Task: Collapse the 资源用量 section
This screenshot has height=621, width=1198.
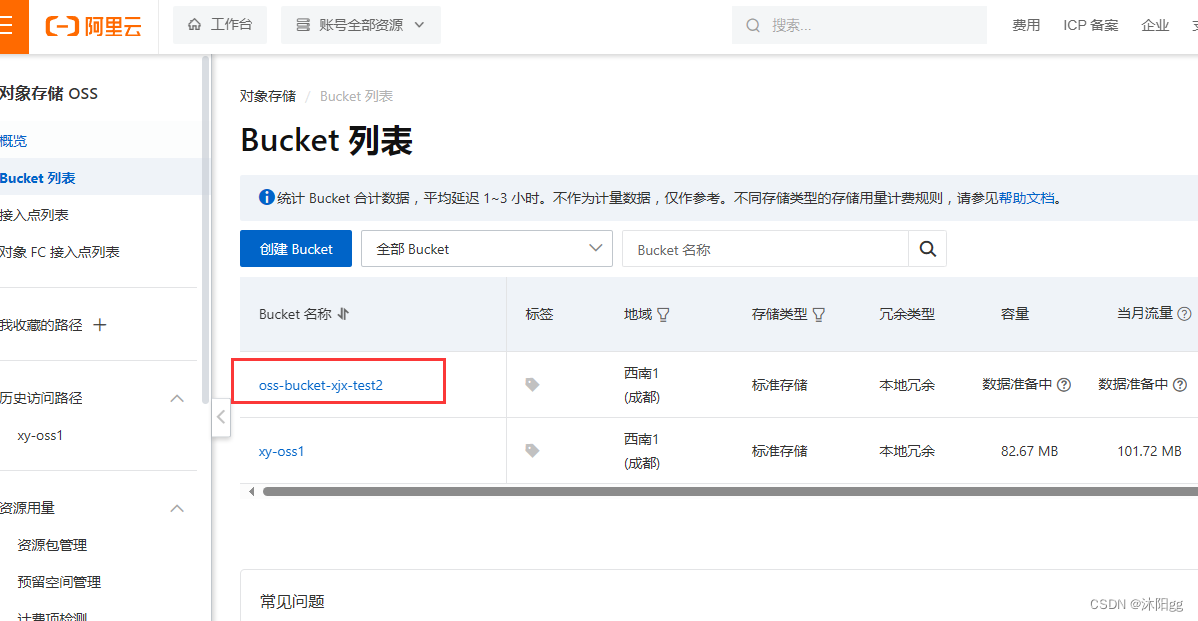Action: 177,508
